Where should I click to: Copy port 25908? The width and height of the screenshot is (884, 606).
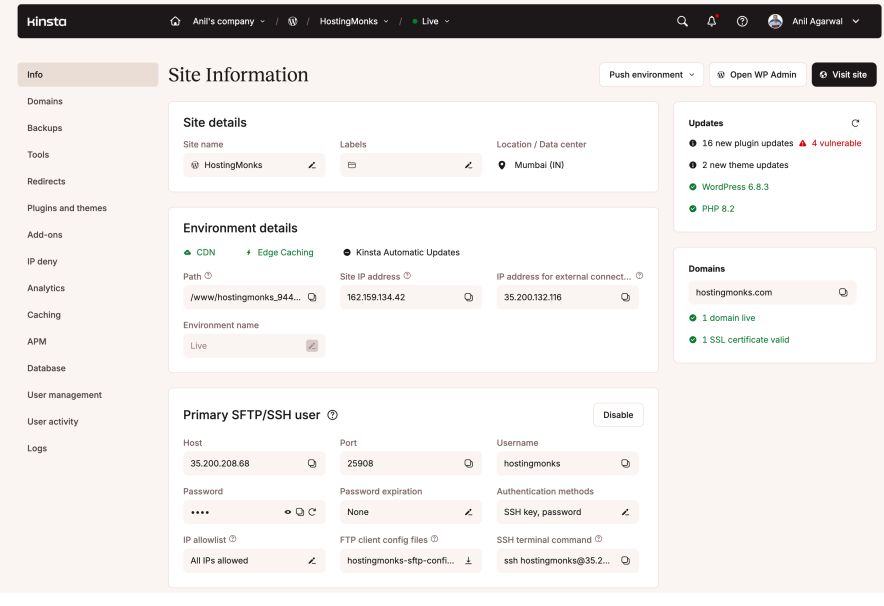click(468, 463)
